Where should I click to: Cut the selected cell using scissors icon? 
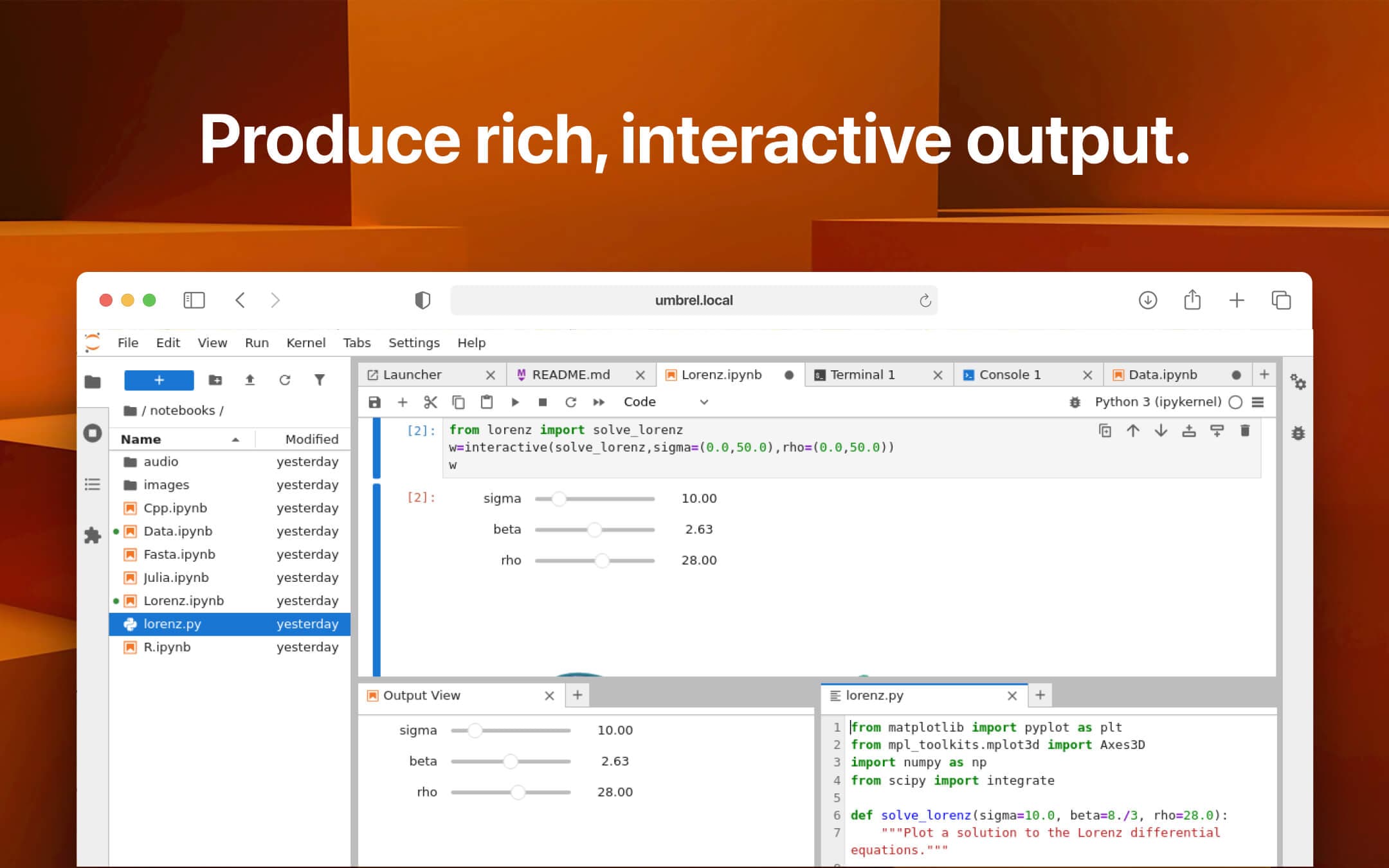coord(431,401)
